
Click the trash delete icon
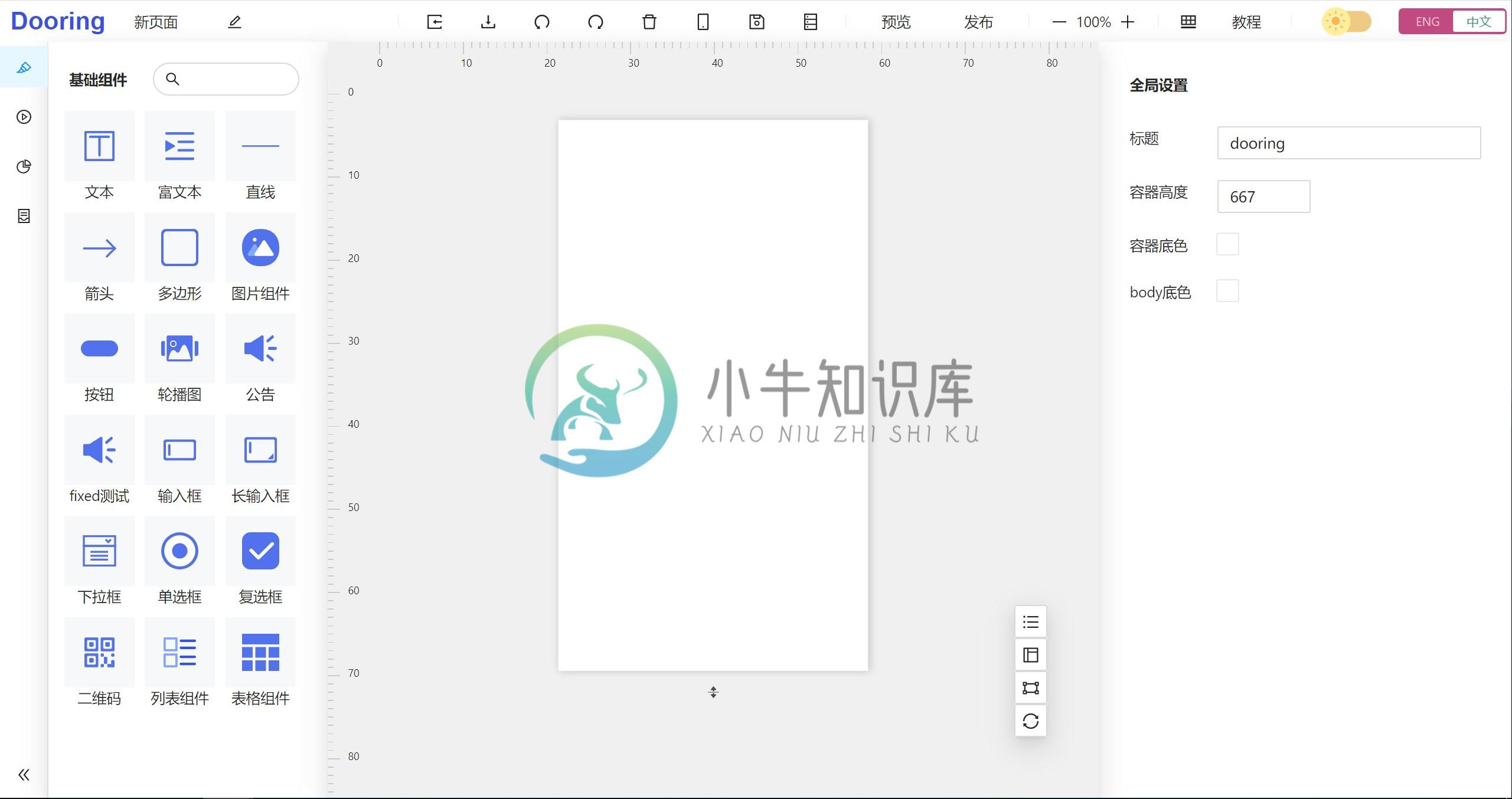(649, 22)
